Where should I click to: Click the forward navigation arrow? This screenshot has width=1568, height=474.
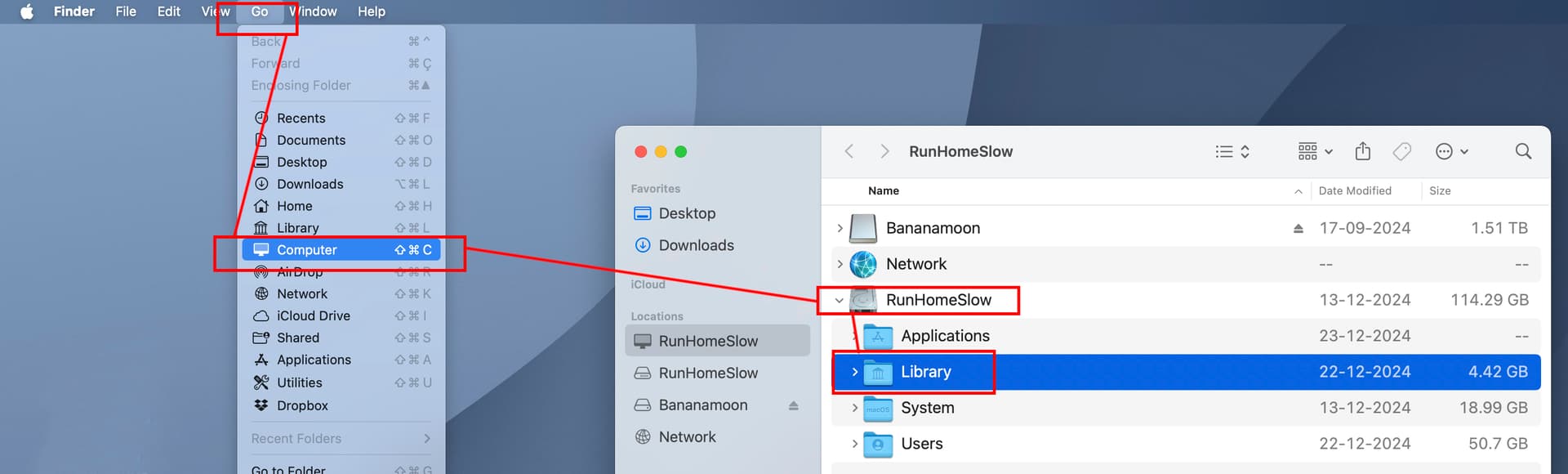pos(884,151)
